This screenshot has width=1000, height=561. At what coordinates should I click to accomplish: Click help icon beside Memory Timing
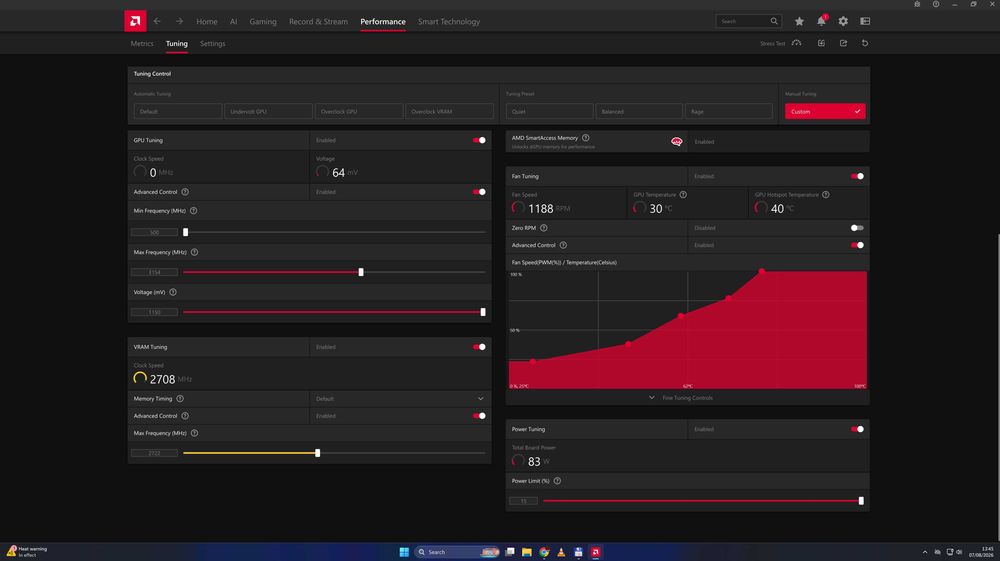tap(180, 398)
